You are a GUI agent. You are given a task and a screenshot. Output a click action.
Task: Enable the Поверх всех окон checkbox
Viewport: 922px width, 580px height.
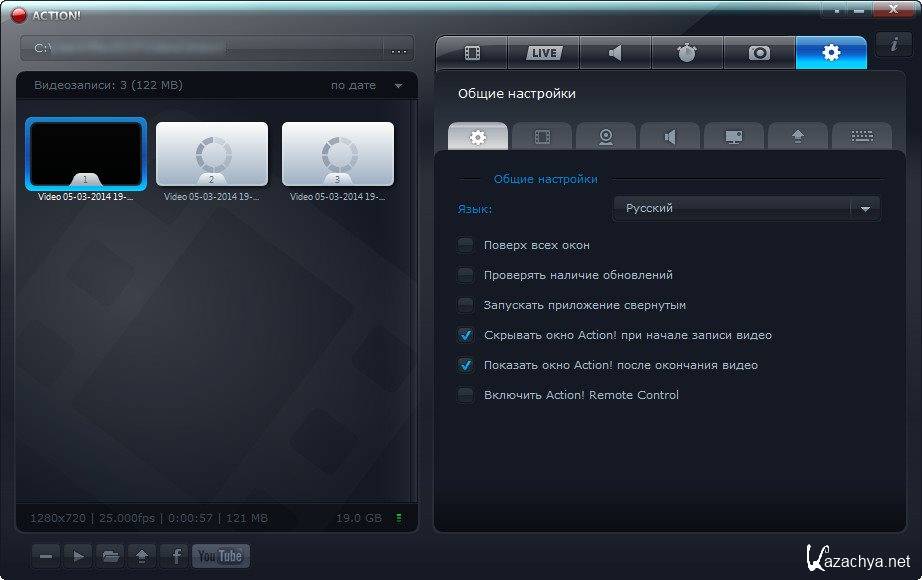(x=465, y=245)
